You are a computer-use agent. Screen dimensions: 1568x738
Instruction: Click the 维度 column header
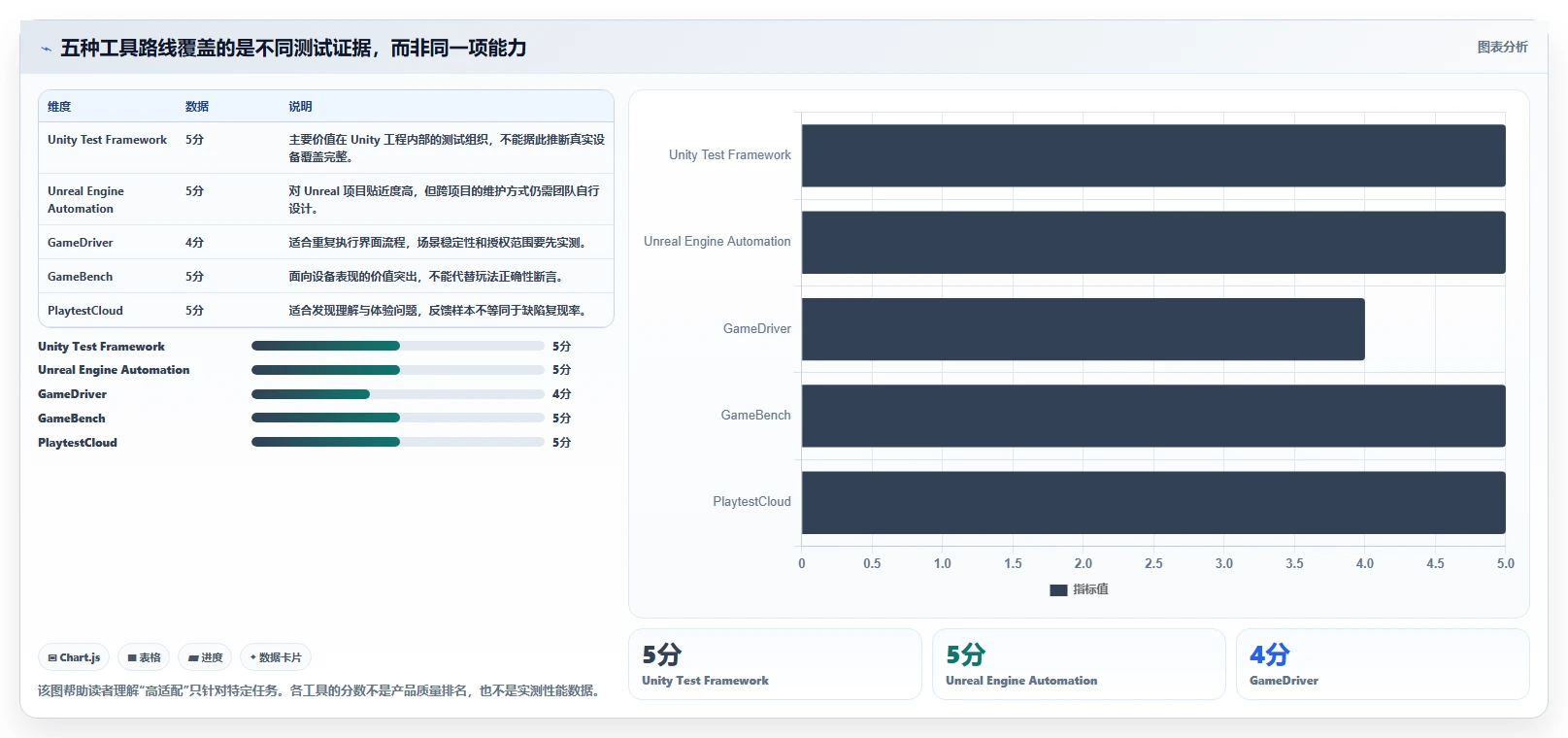pos(59,107)
